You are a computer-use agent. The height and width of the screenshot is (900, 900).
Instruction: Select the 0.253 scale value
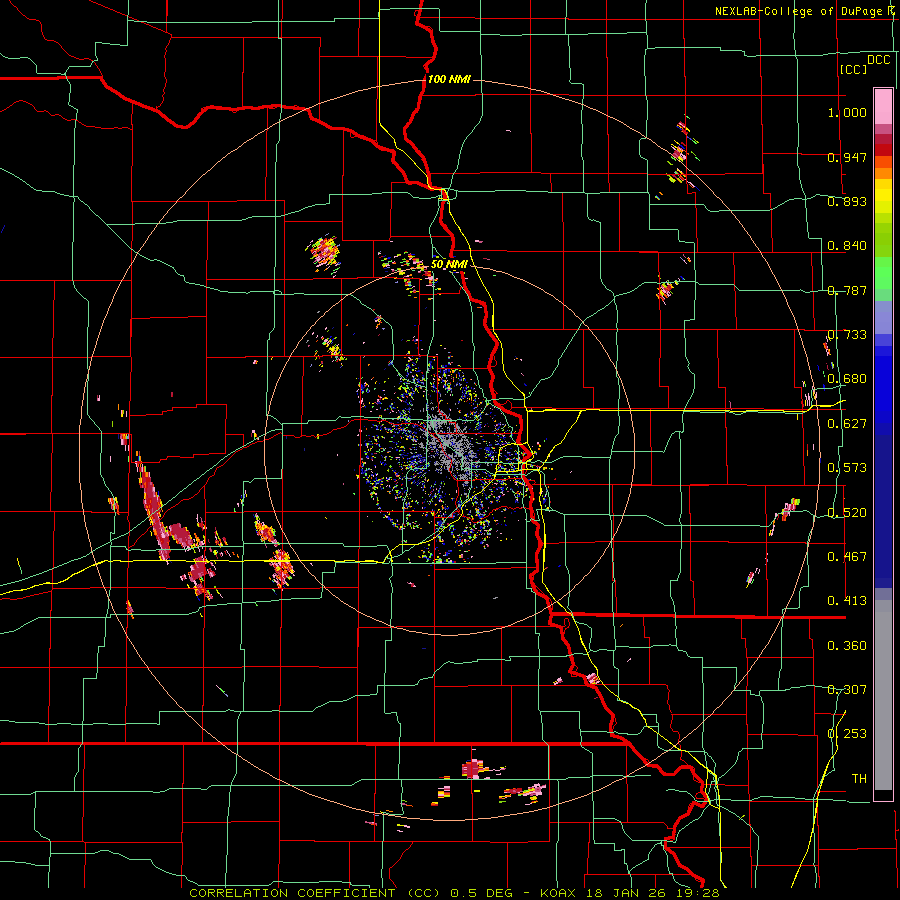tap(847, 734)
